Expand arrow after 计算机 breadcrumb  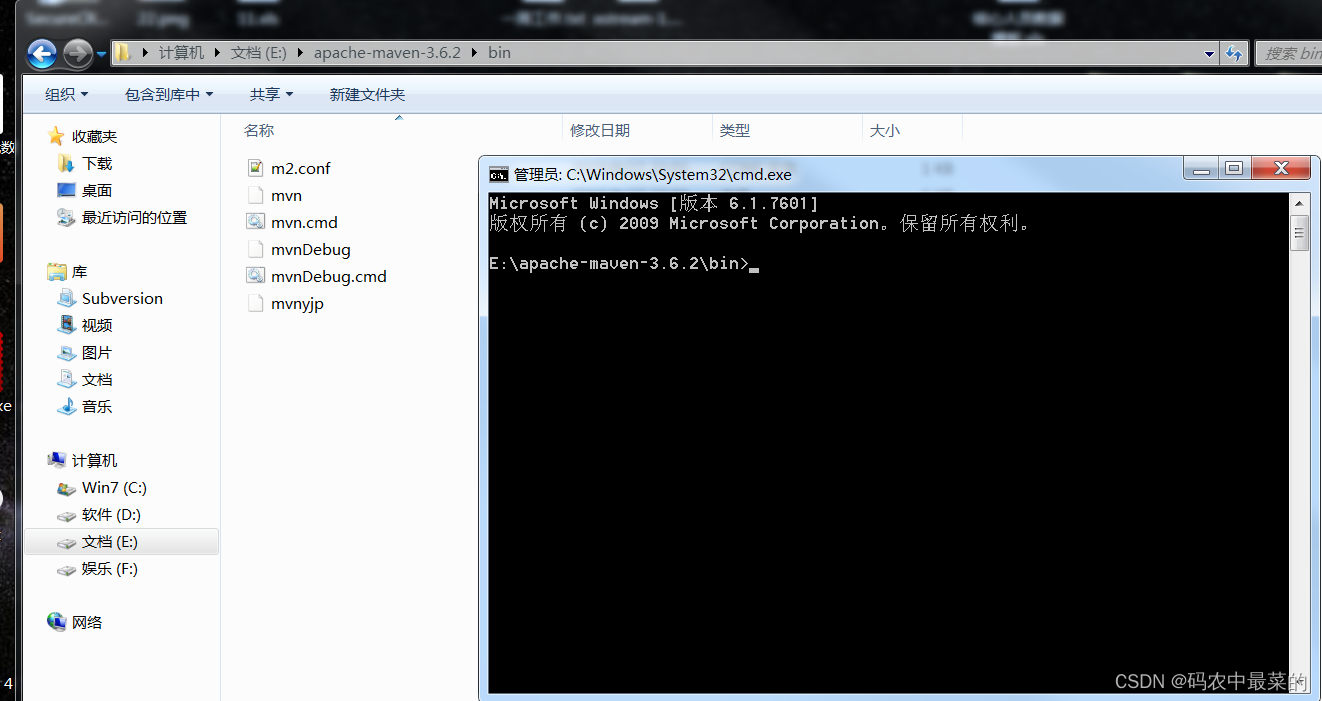[x=217, y=53]
